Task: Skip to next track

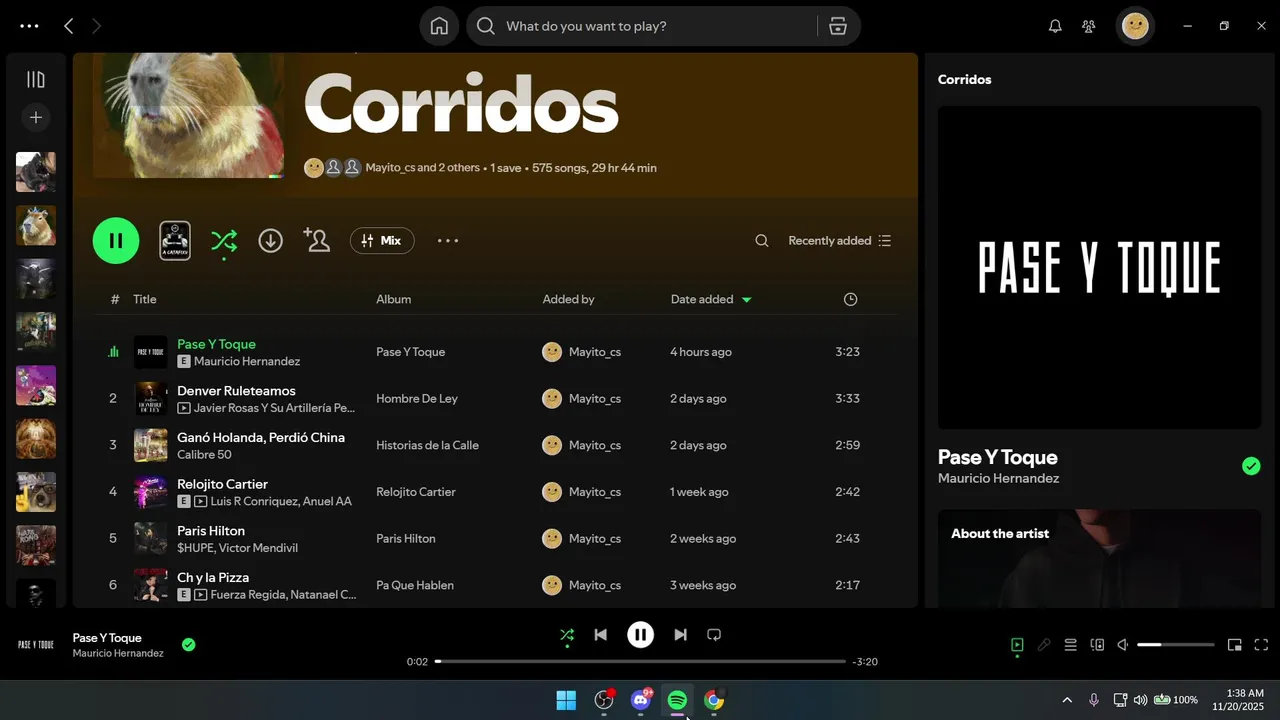Action: point(680,634)
